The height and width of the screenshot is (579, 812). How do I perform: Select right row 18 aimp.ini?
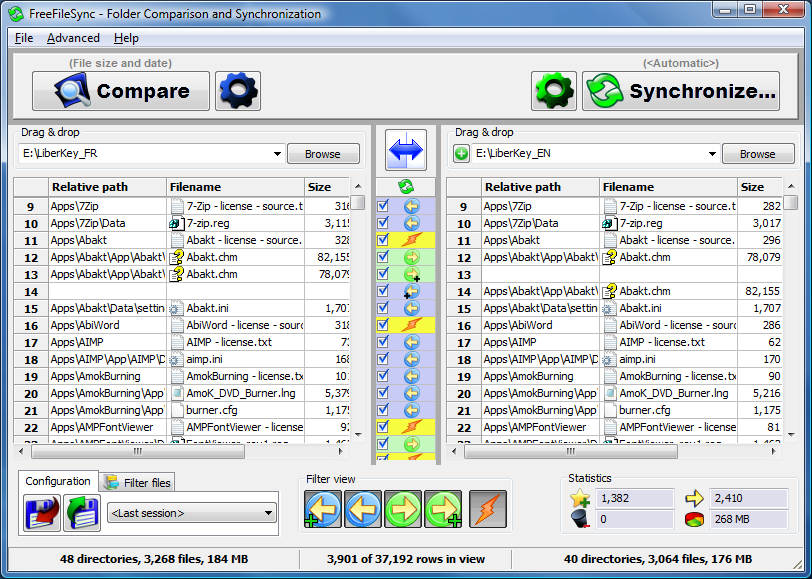pyautogui.click(x=615, y=359)
